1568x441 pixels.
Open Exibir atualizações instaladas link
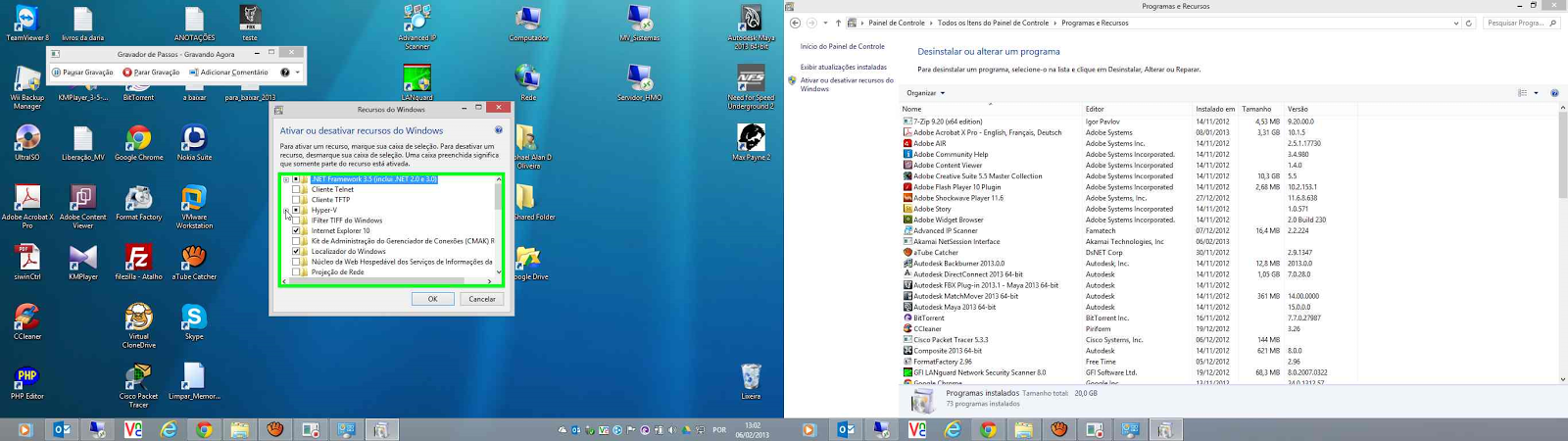844,68
